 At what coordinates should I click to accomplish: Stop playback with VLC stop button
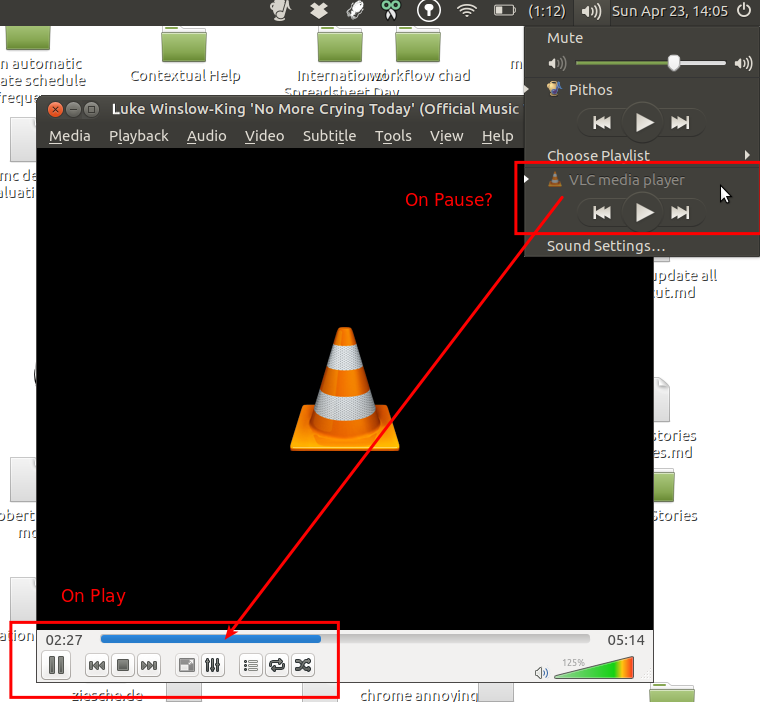coord(123,666)
